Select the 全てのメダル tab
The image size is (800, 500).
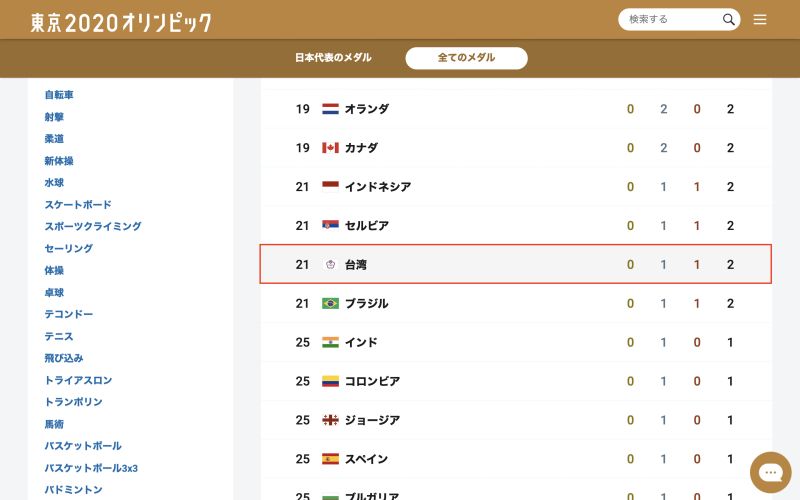(466, 58)
